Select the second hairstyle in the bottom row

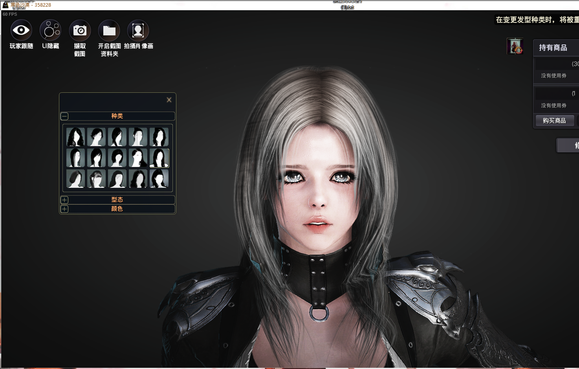tap(96, 179)
